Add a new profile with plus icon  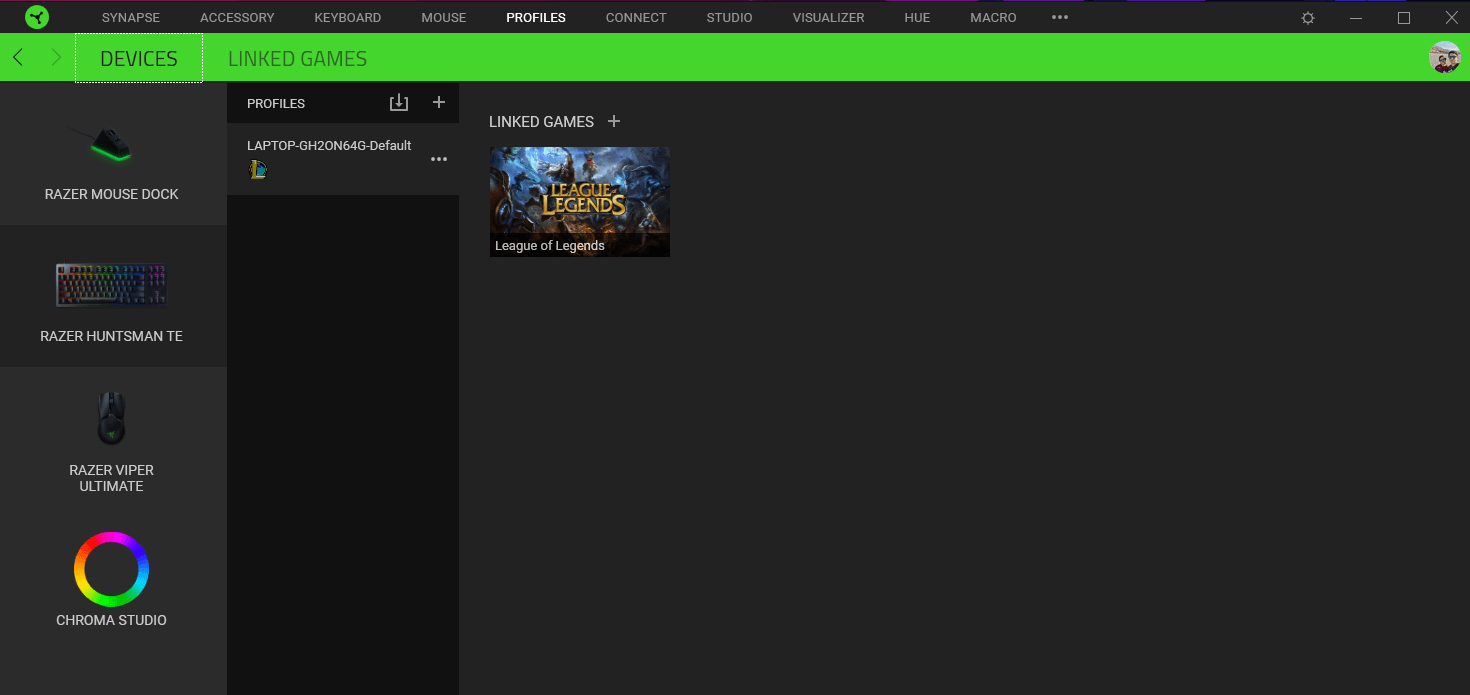tap(438, 102)
